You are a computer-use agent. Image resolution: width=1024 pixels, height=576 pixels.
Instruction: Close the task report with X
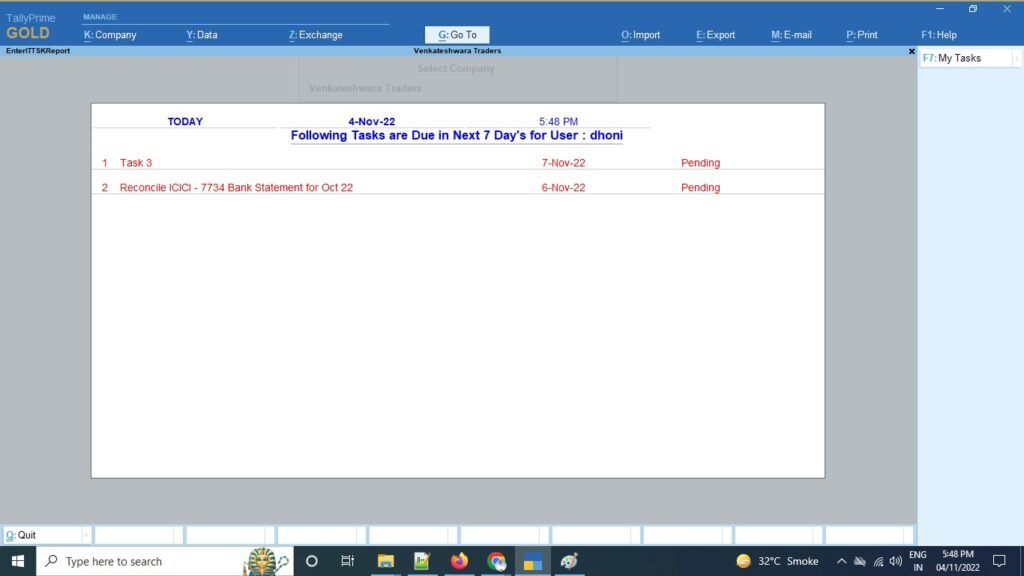911,51
